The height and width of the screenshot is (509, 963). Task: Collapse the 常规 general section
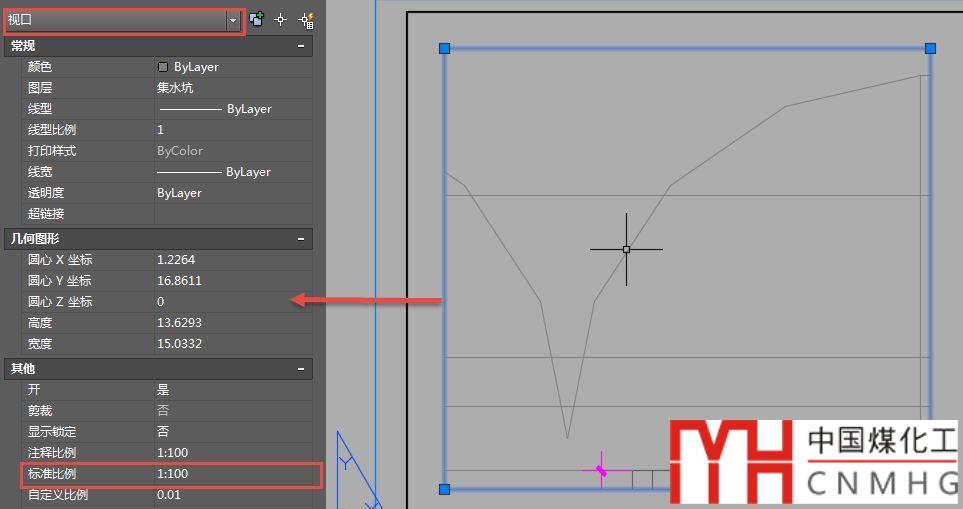pos(301,46)
